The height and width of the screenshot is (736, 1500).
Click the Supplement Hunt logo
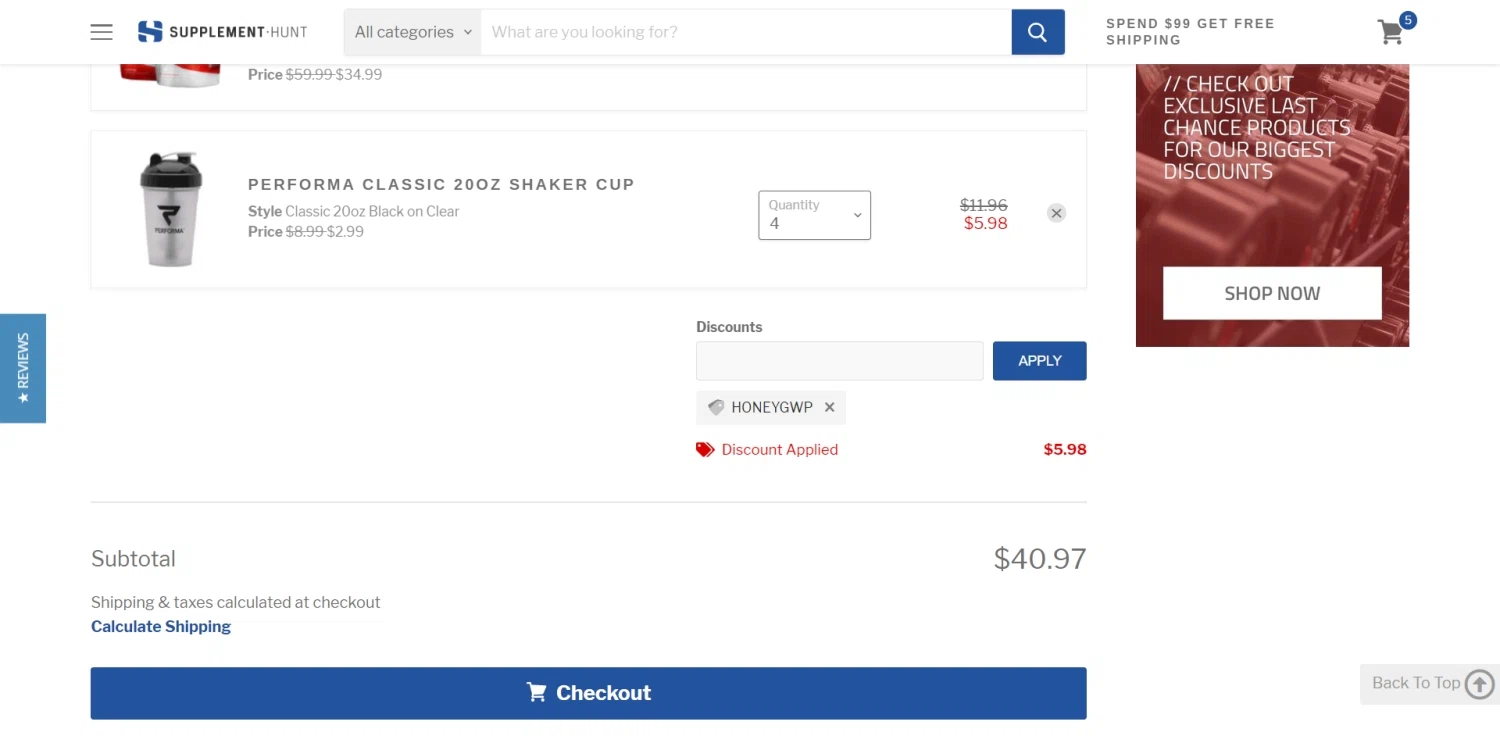[223, 32]
